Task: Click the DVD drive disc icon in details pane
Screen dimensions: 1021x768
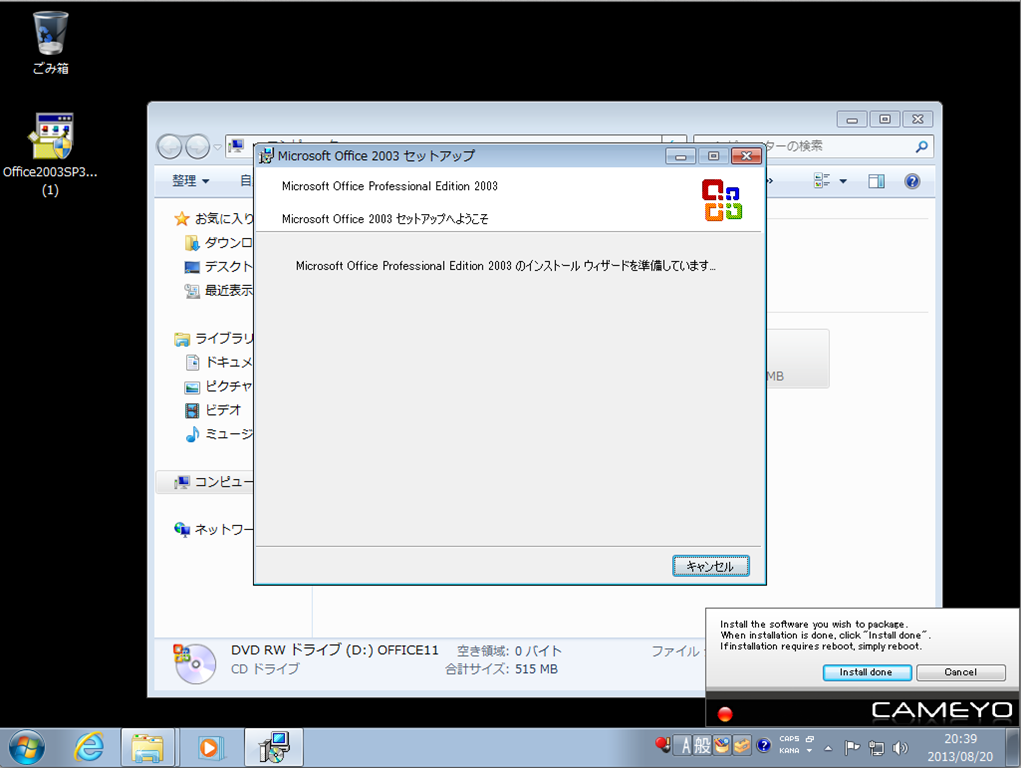Action: tap(194, 662)
